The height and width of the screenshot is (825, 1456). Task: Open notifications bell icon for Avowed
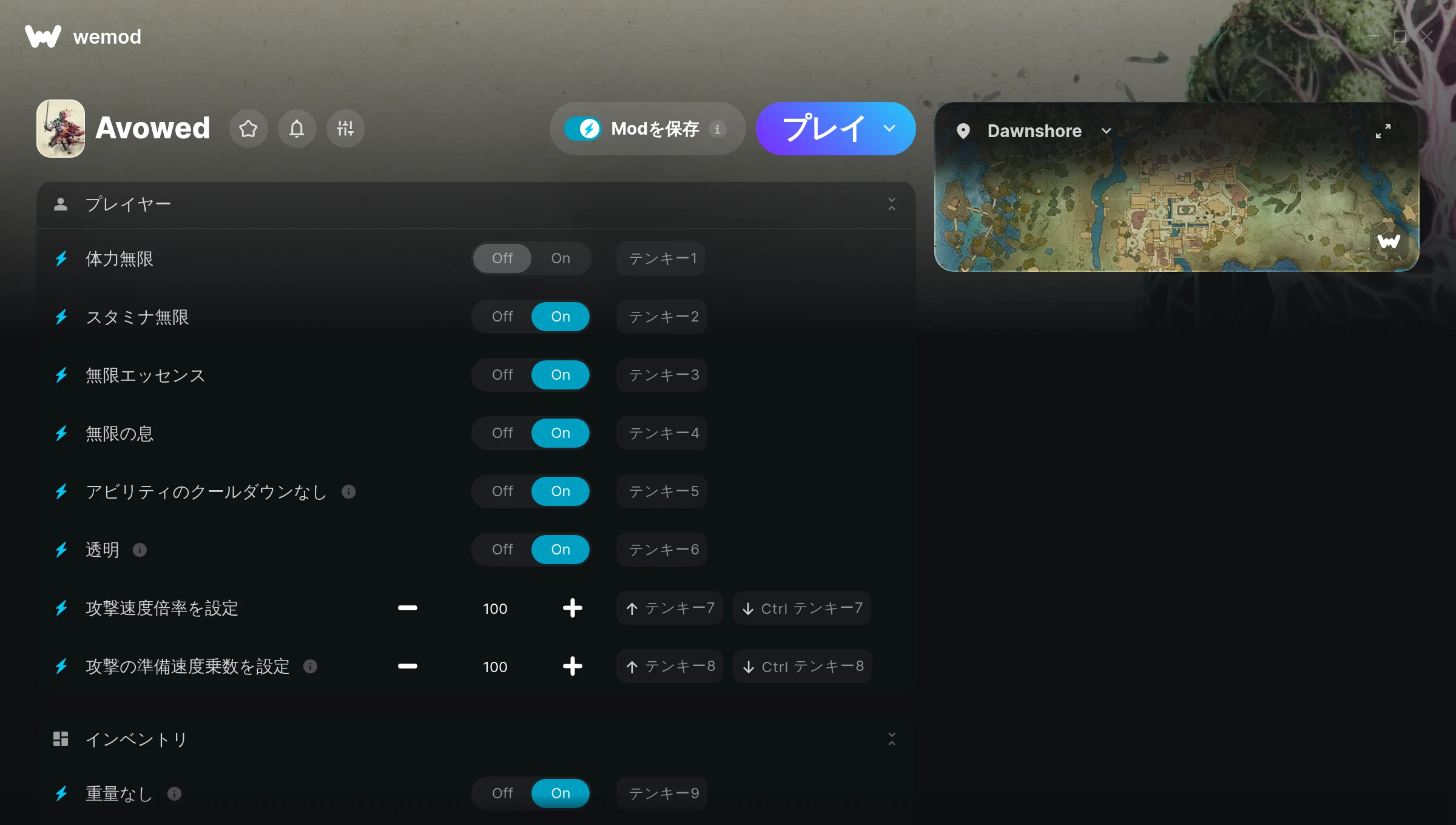click(297, 129)
